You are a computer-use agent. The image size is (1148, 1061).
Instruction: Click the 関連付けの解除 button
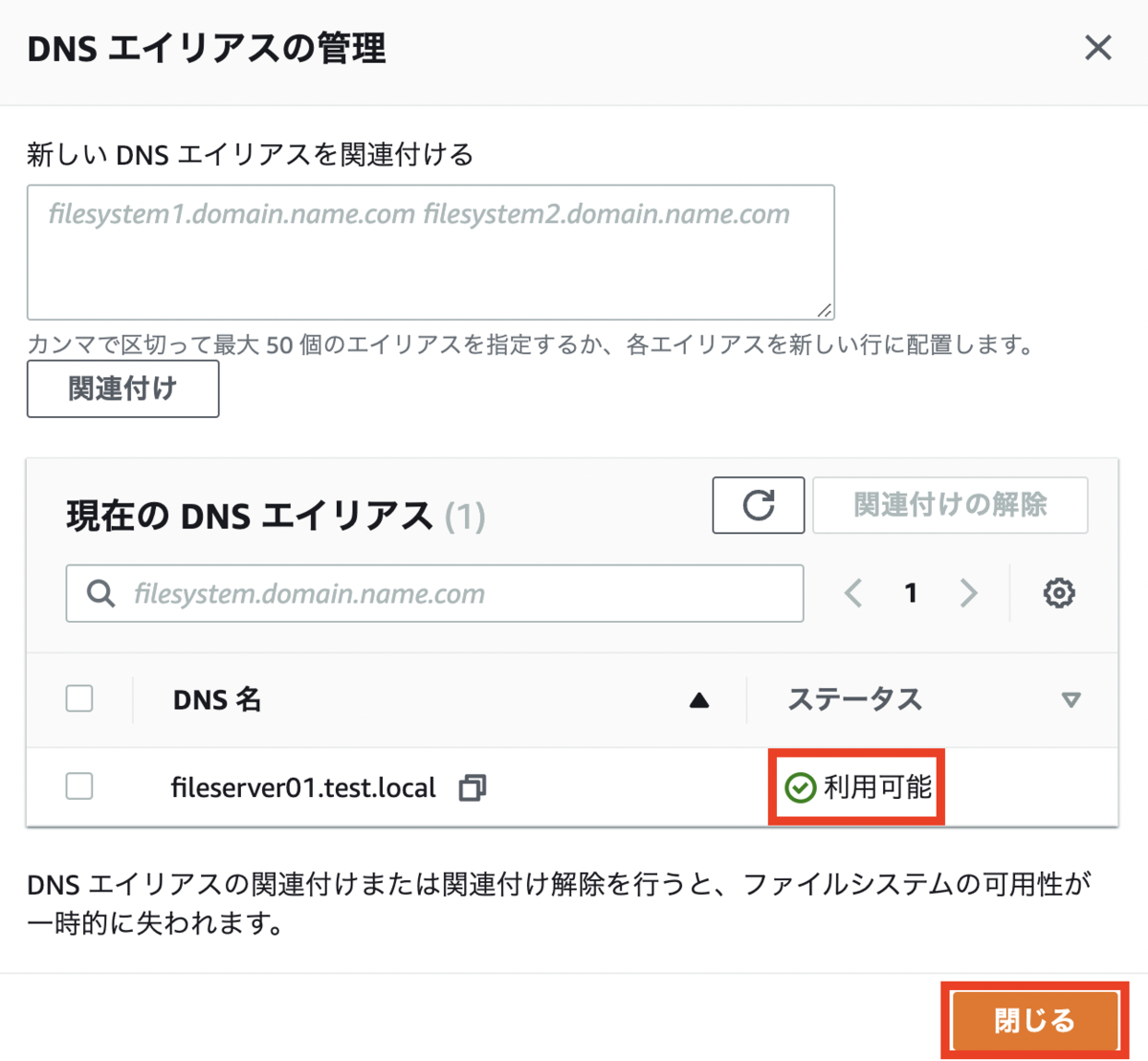click(950, 505)
